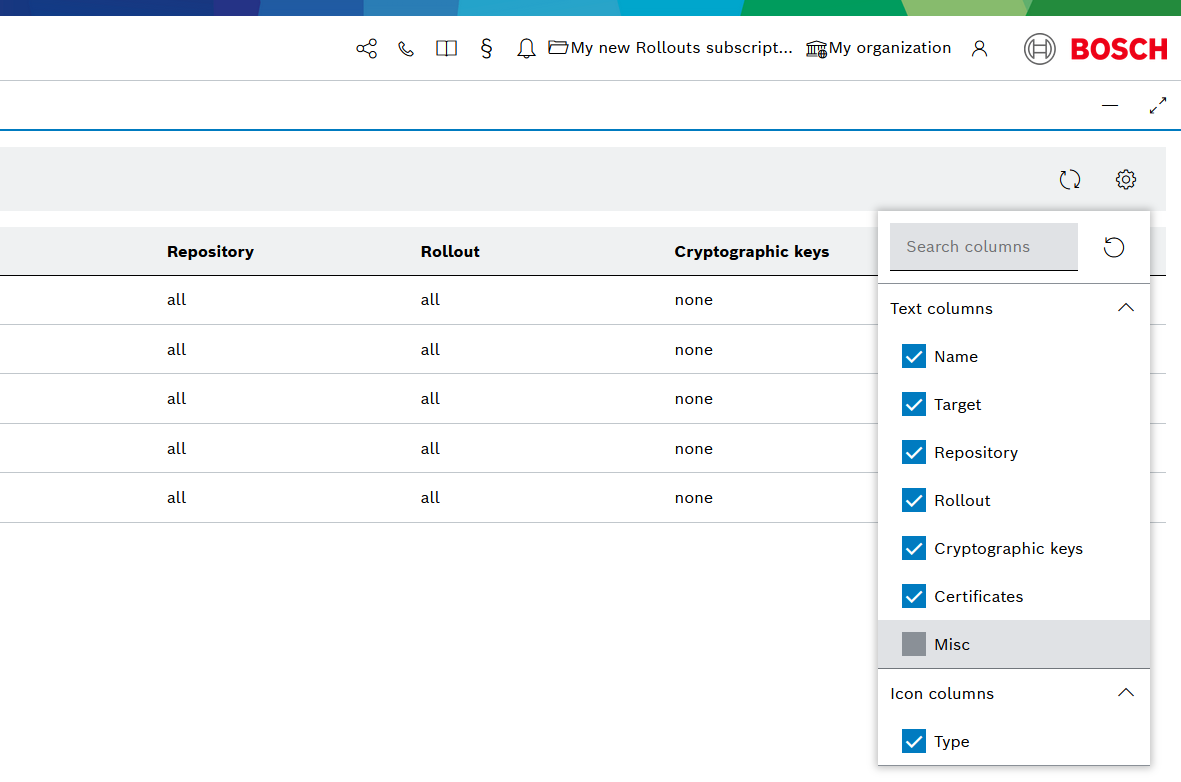
Task: Open My new Rollouts subscription selector
Action: tap(671, 48)
